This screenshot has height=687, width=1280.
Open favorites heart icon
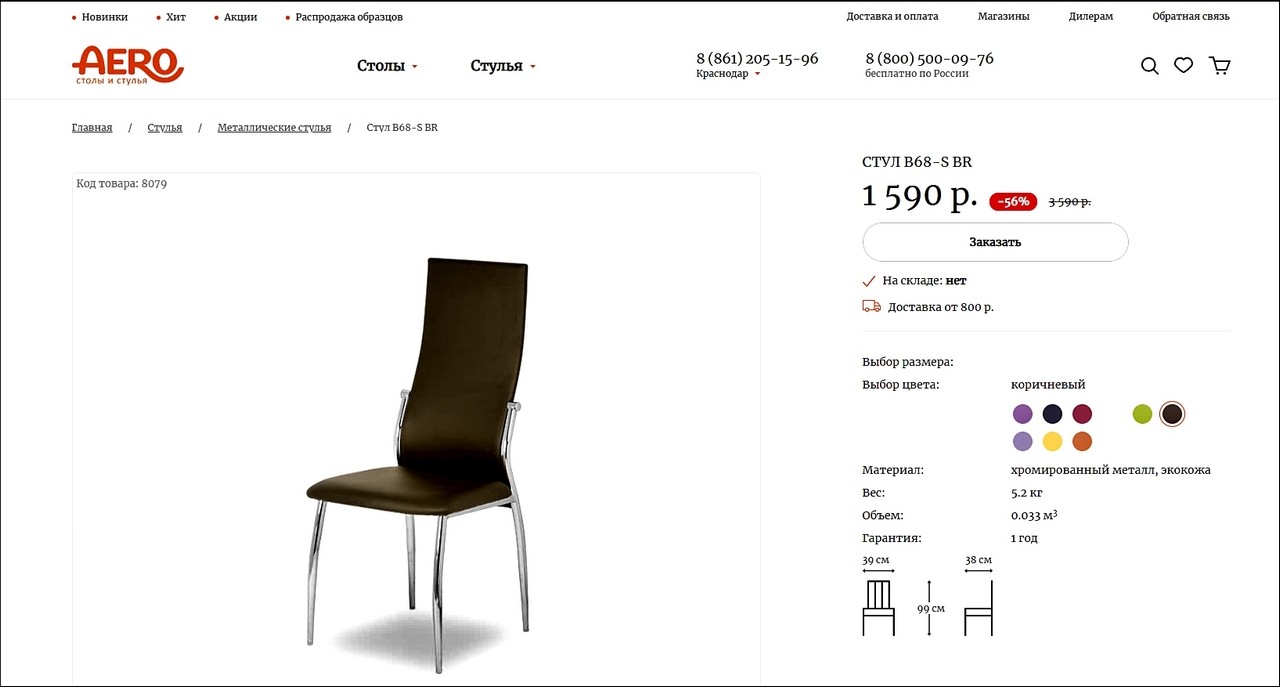(x=1184, y=66)
